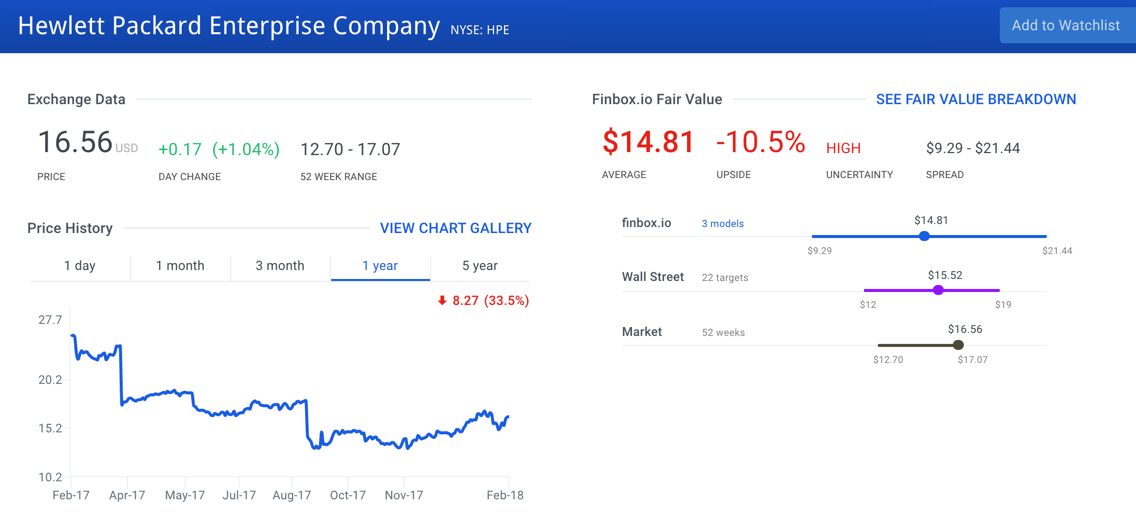Click the NYSE: HPE ticker label
This screenshot has height=527, width=1136.
(480, 30)
